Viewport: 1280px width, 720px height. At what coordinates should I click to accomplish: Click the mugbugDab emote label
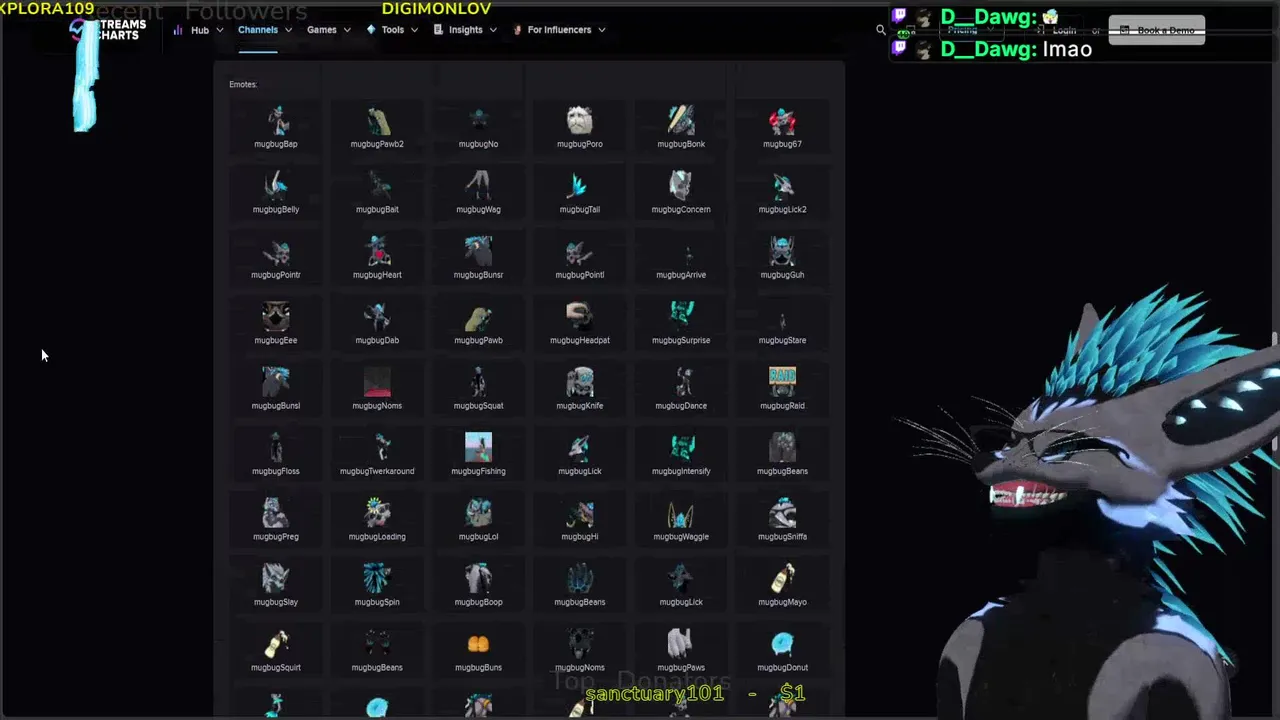pyautogui.click(x=377, y=340)
